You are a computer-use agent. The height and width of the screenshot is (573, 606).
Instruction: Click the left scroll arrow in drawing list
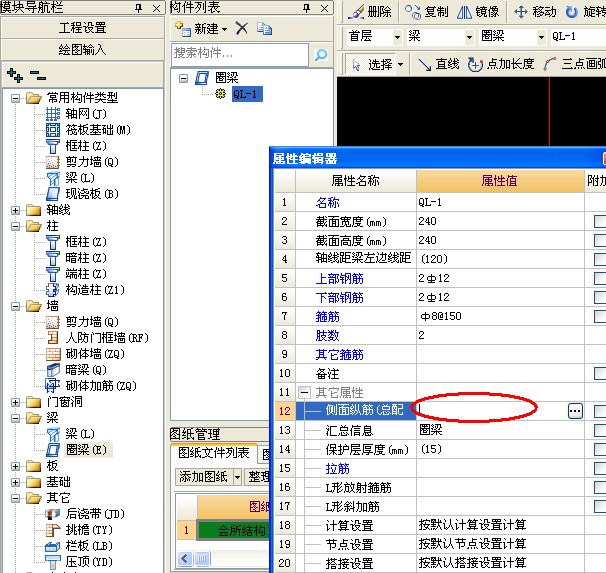[x=185, y=558]
